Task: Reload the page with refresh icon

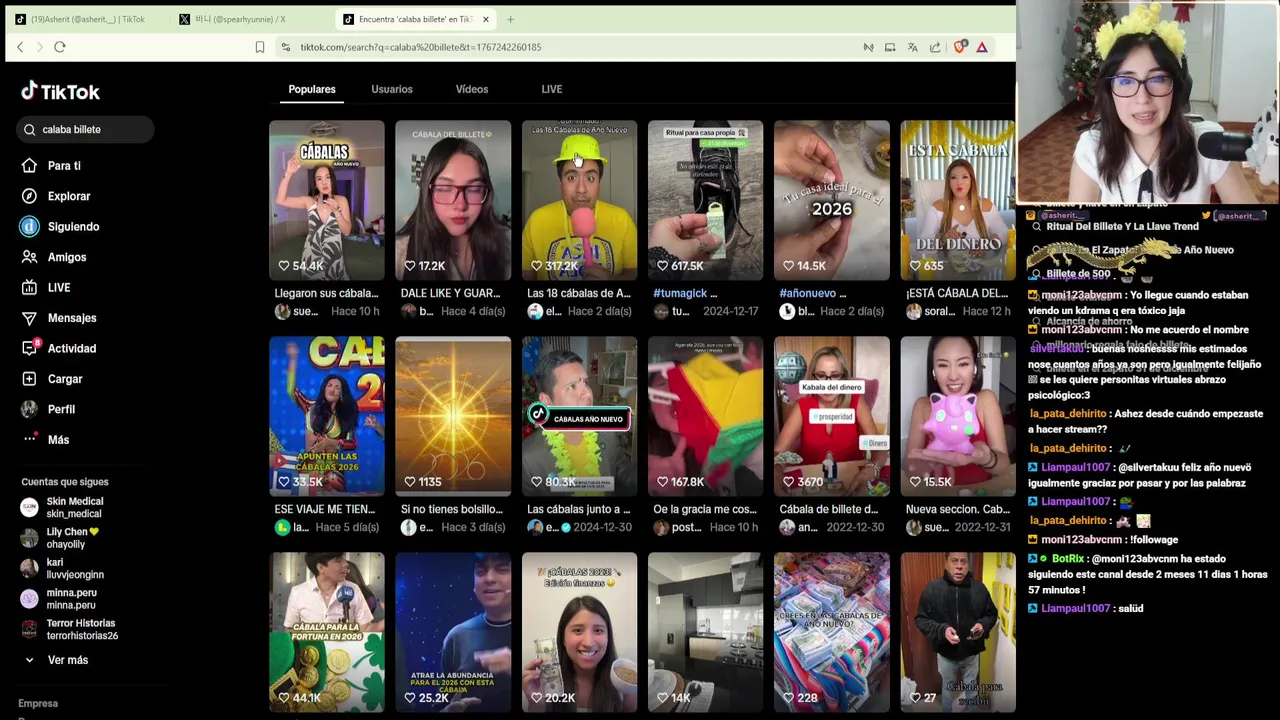Action: [60, 47]
